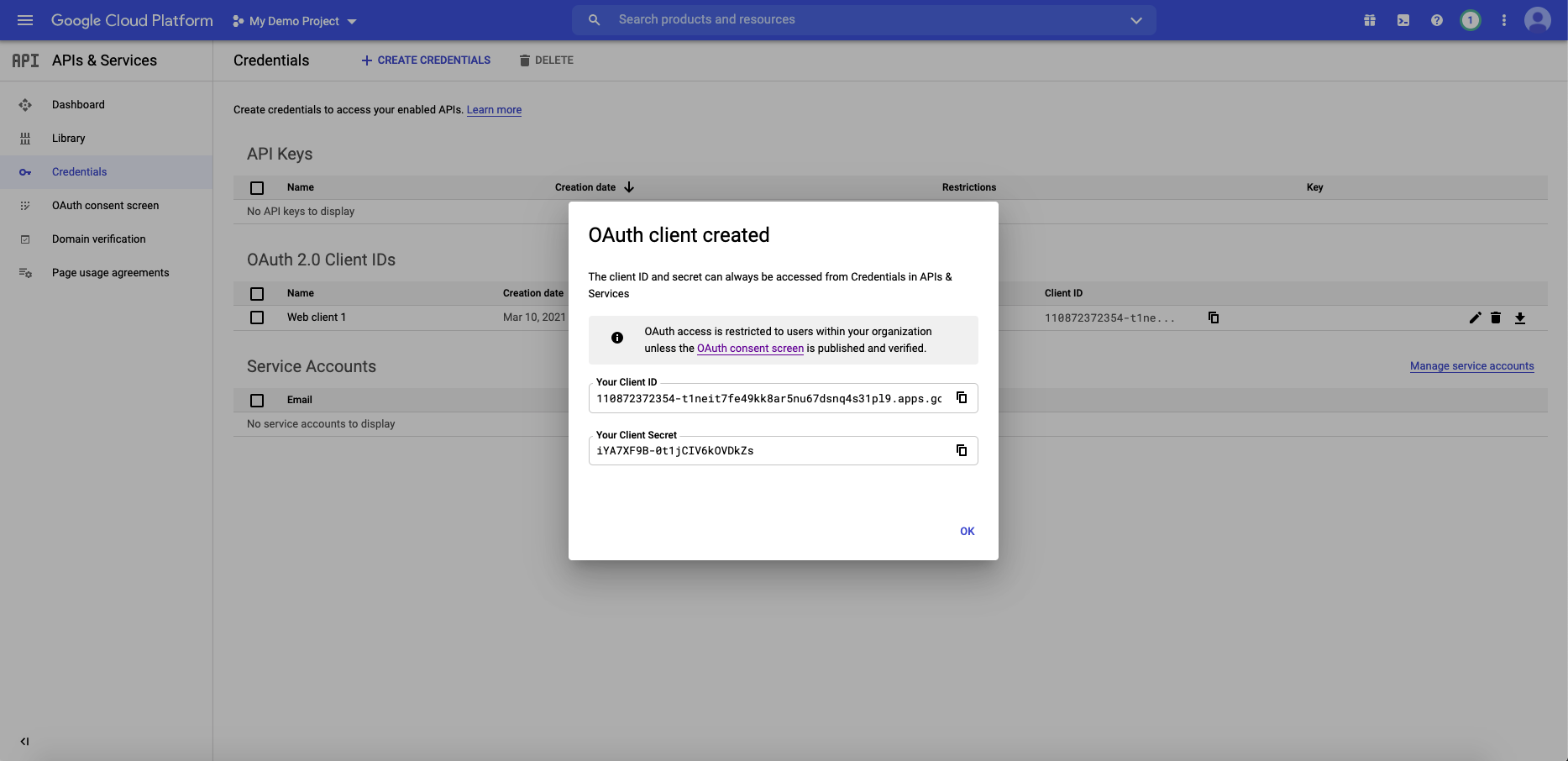Open Cloud Shell from the top bar

click(x=1403, y=19)
